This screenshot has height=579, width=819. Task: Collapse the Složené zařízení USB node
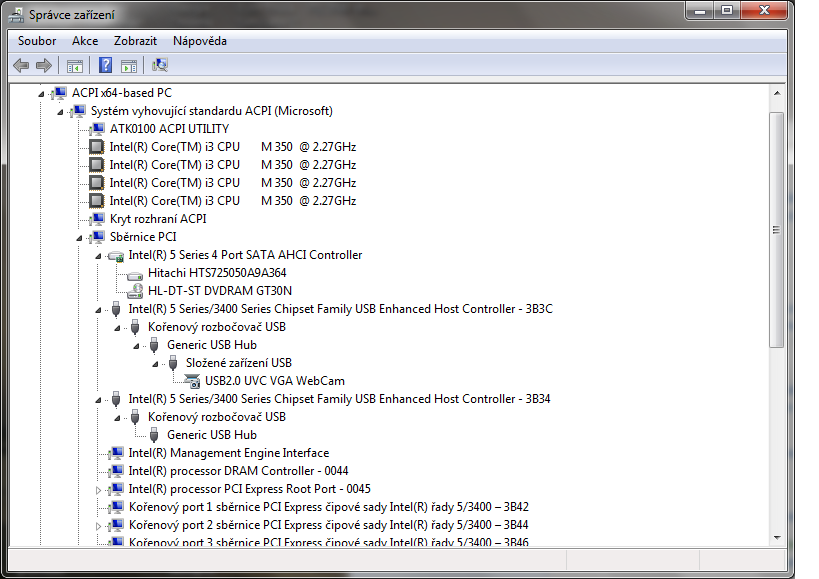tap(155, 364)
